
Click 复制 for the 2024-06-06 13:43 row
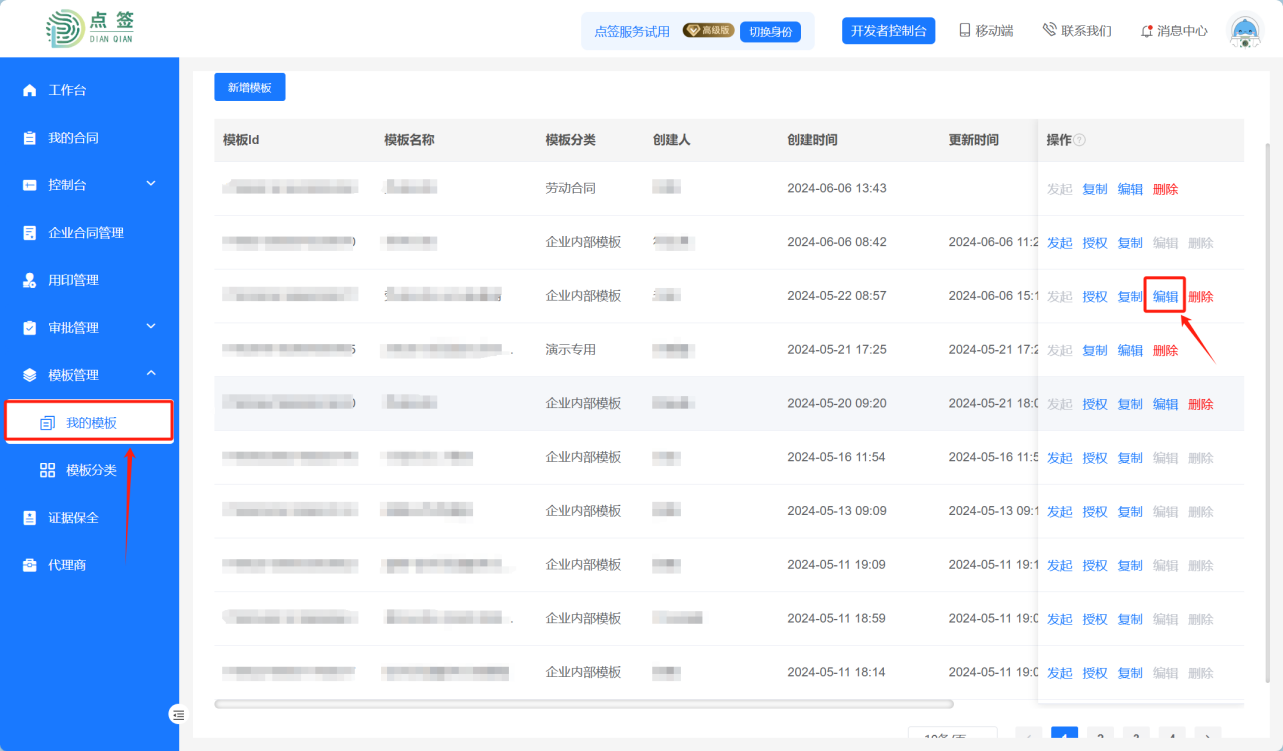(x=1095, y=189)
